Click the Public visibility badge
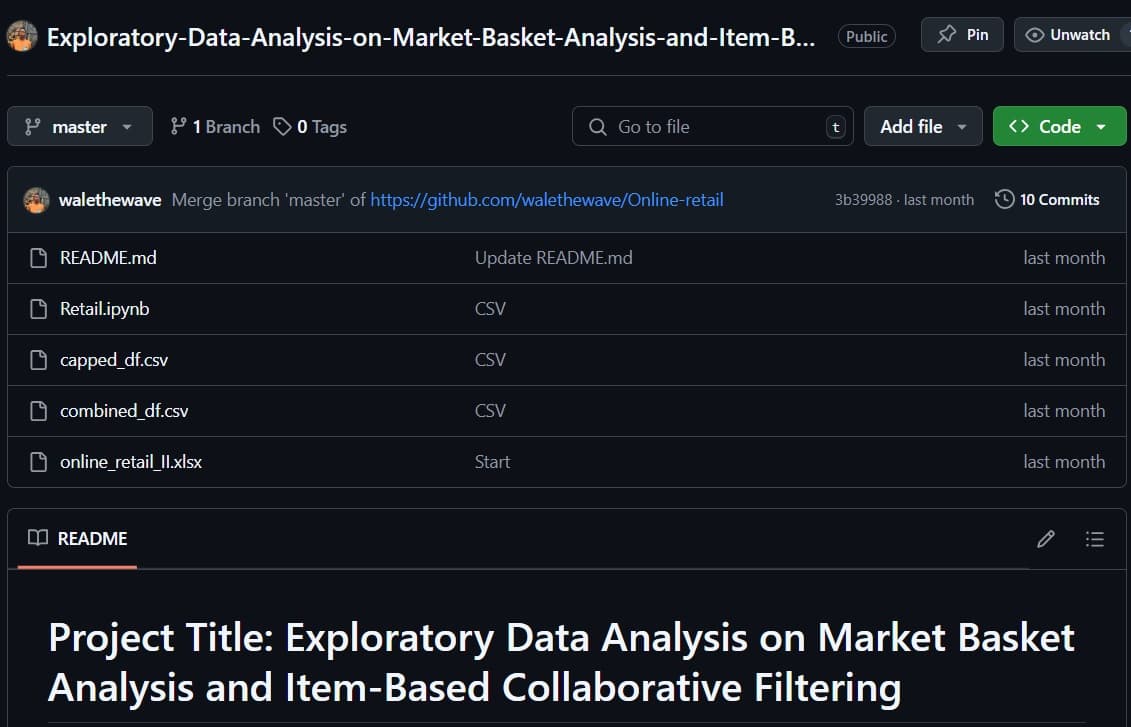The height and width of the screenshot is (727, 1131). (866, 36)
